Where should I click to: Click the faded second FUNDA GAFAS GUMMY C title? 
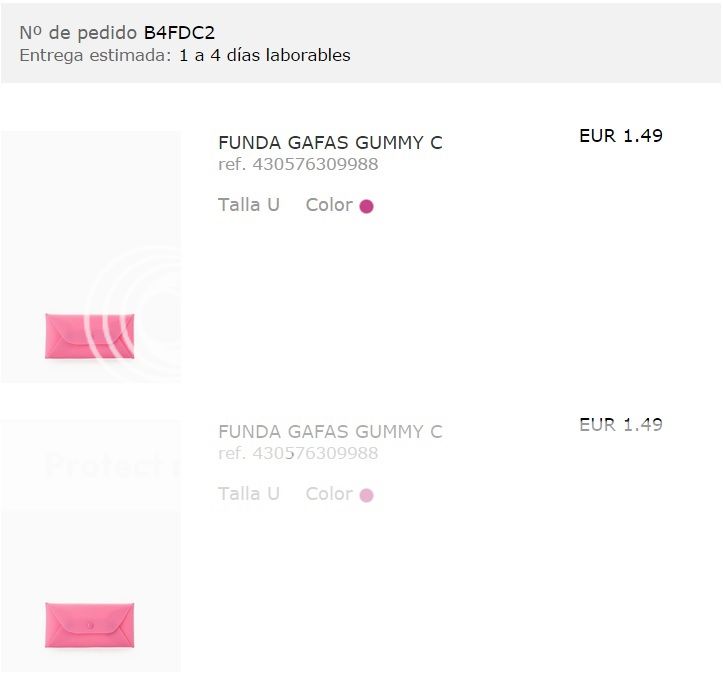[330, 432]
